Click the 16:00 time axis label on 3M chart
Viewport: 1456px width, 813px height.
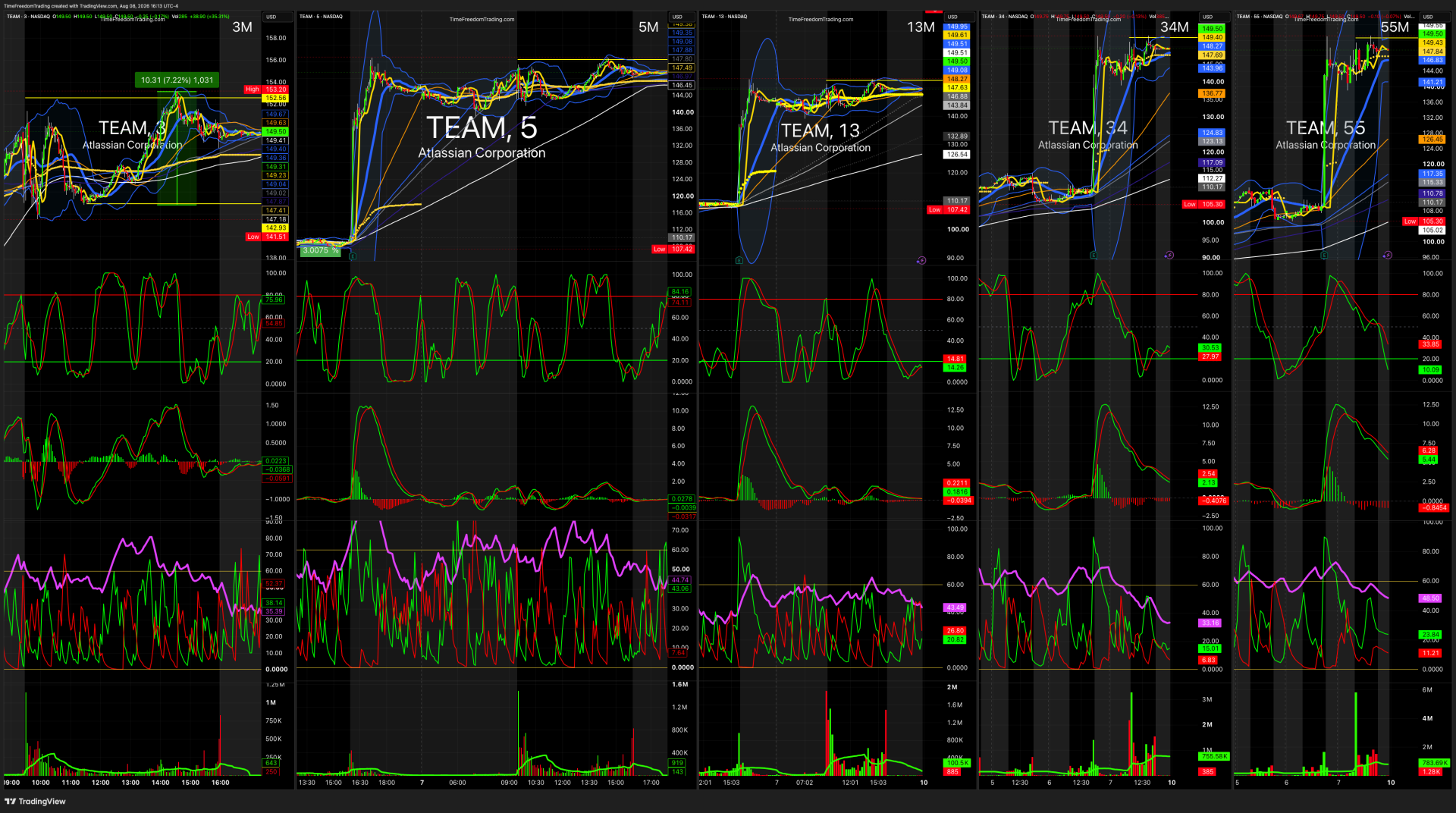click(x=220, y=783)
